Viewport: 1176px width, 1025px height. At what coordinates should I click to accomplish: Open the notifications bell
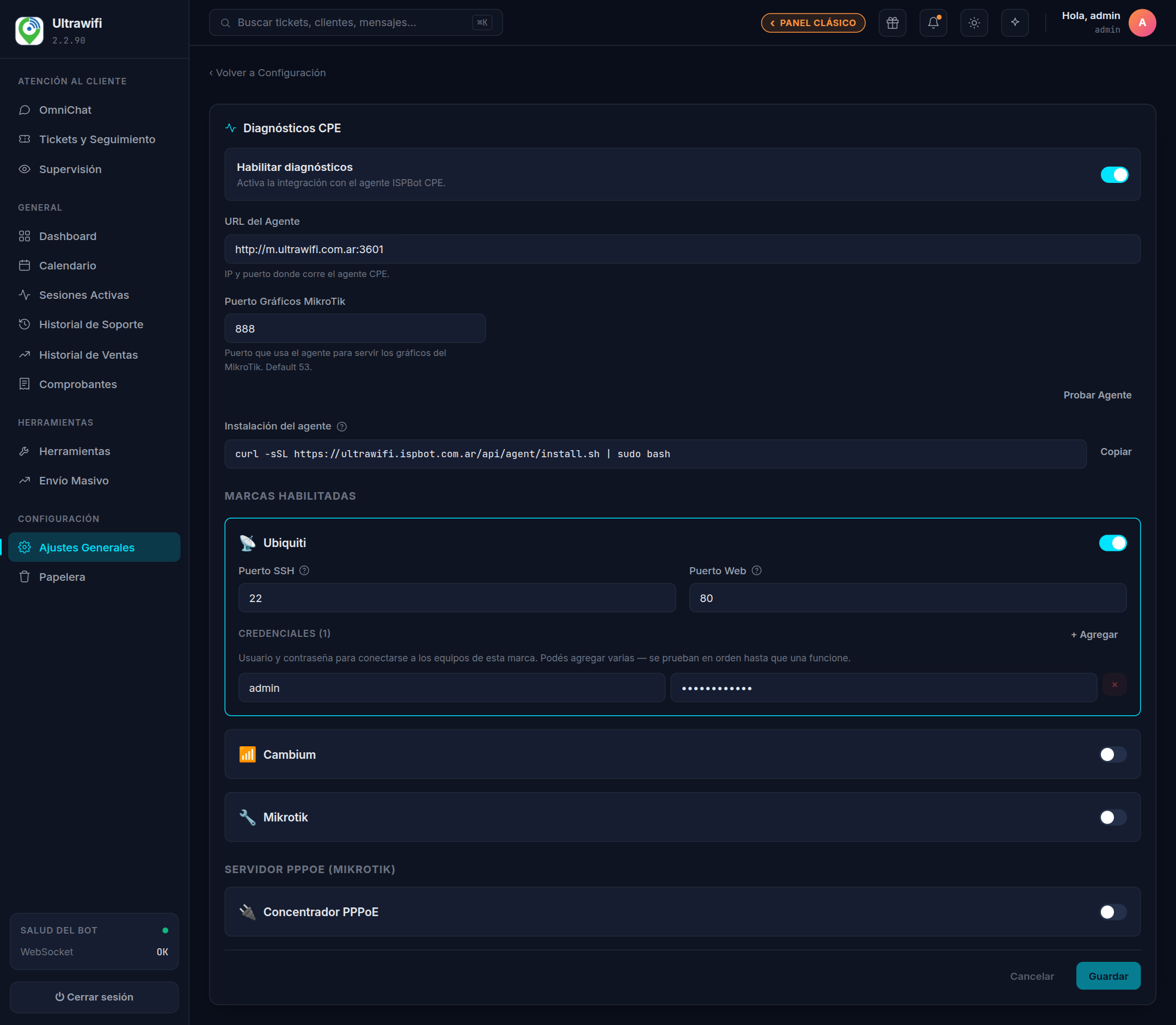click(x=933, y=23)
